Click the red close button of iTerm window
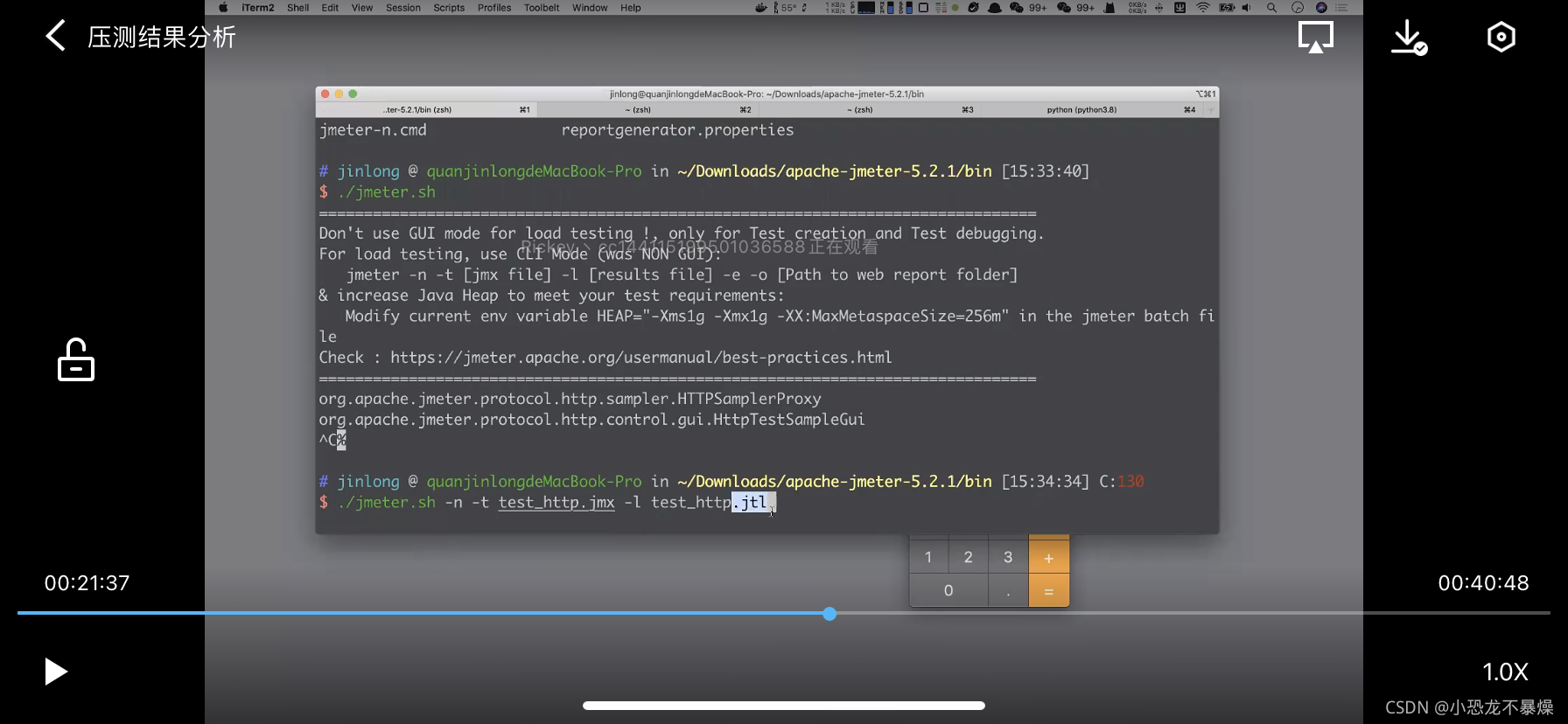The height and width of the screenshot is (724, 1568). [325, 94]
